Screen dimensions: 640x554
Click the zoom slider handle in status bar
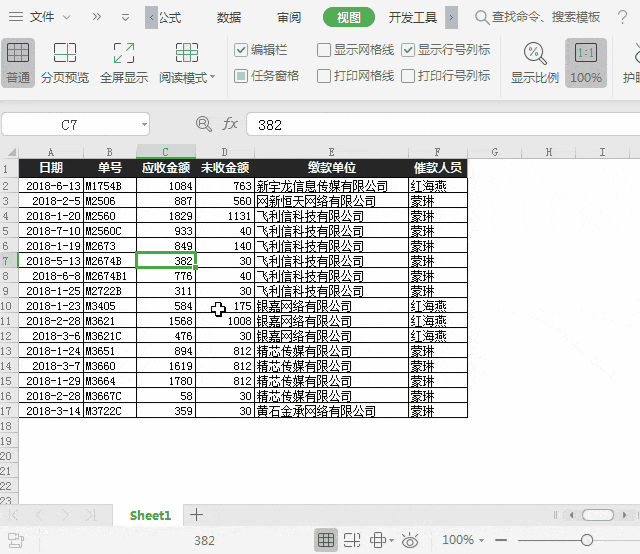pyautogui.click(x=586, y=540)
